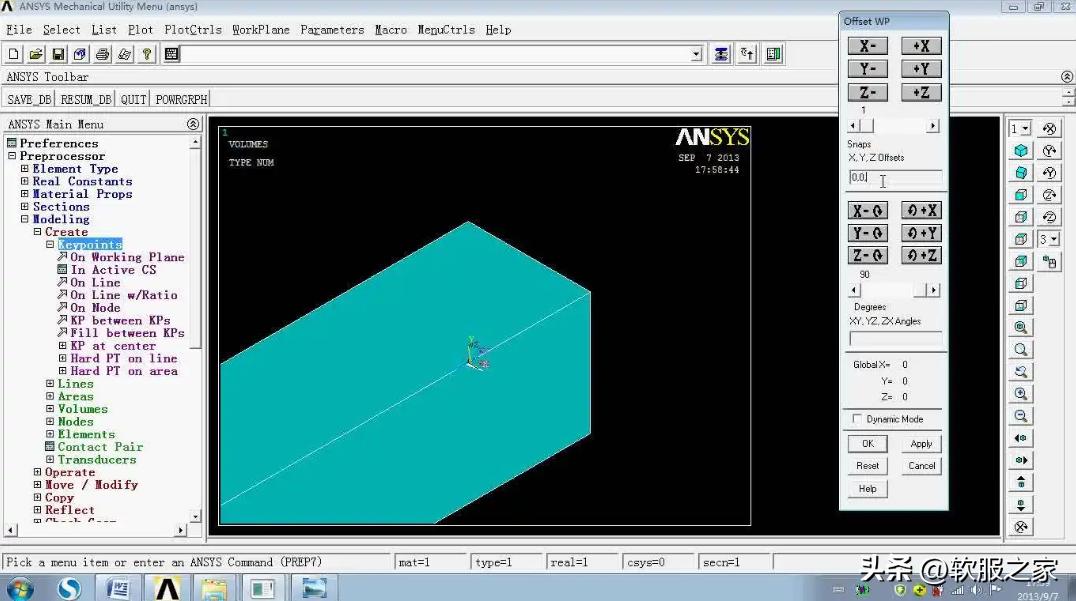
Task: Click the Zoom In magnifier icon
Action: tap(1021, 394)
